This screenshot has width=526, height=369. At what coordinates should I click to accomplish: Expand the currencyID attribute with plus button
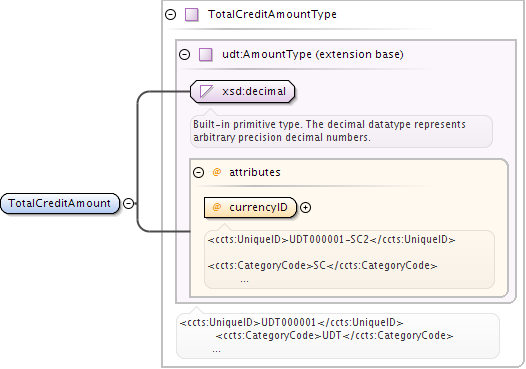tap(305, 208)
